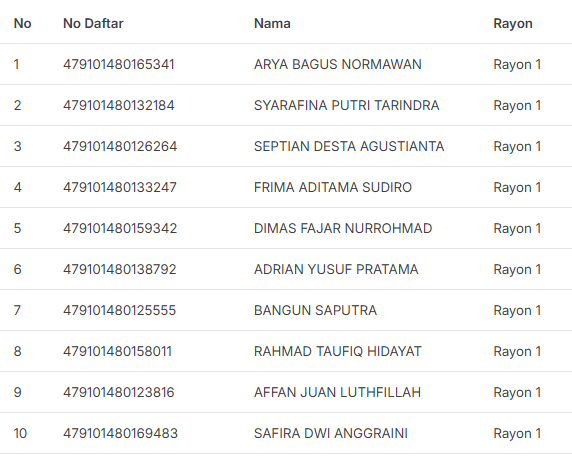This screenshot has height=464, width=572.
Task: Click the name RAHMAD TAUFIQ HIDAYAT
Action: pos(338,351)
